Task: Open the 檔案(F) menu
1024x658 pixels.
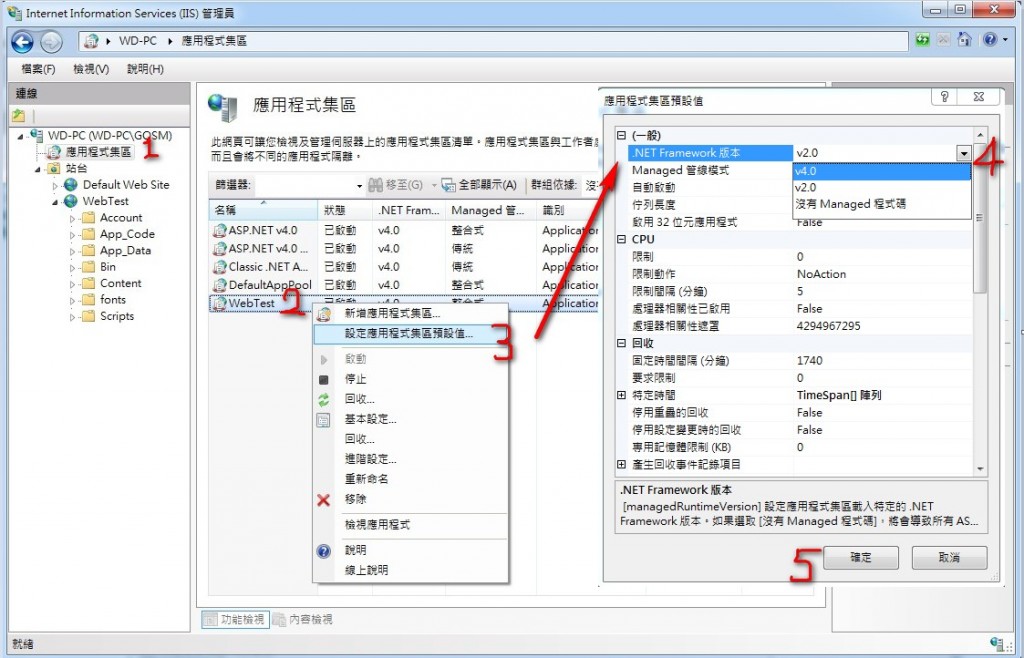Action: (38, 69)
